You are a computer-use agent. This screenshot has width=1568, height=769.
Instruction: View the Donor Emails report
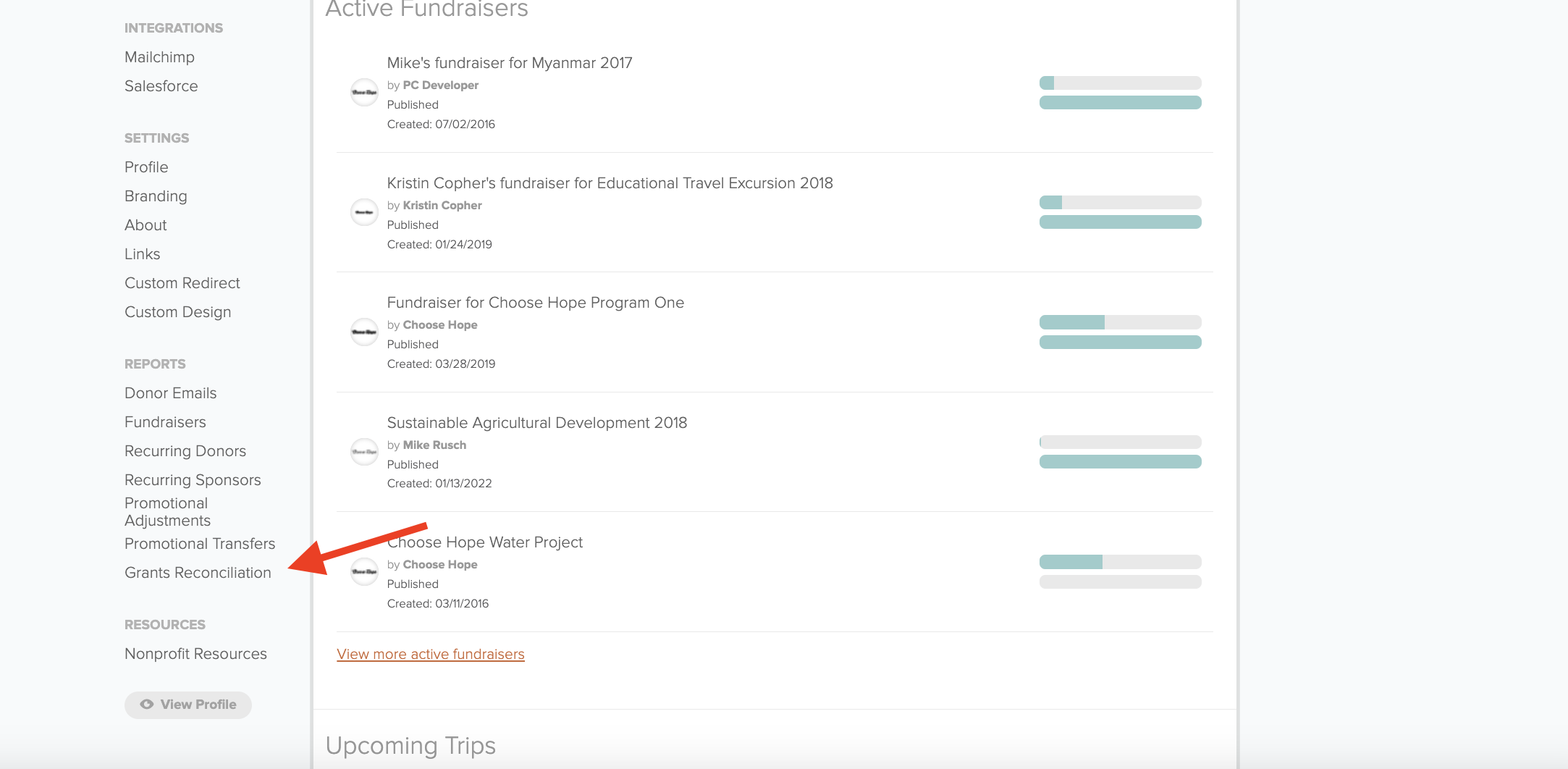[171, 393]
